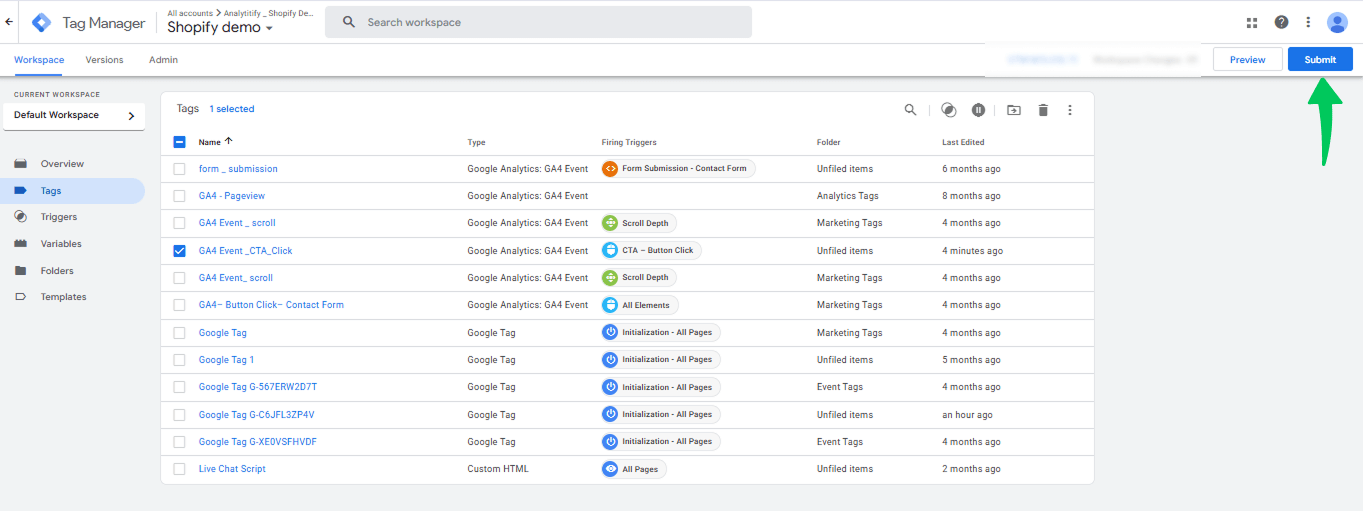This screenshot has width=1363, height=511.
Task: Delete the selected tag
Action: pyautogui.click(x=1043, y=110)
